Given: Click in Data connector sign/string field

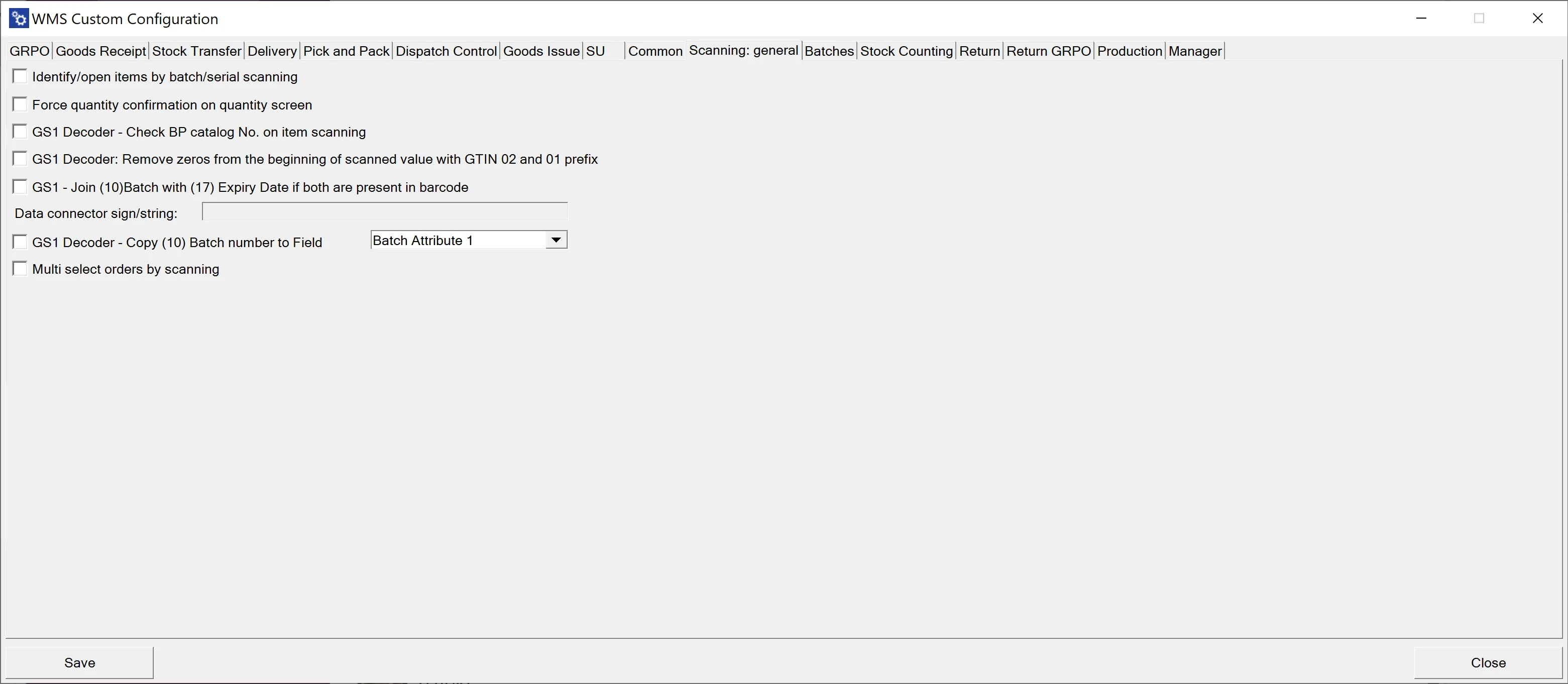Looking at the screenshot, I should pos(383,212).
